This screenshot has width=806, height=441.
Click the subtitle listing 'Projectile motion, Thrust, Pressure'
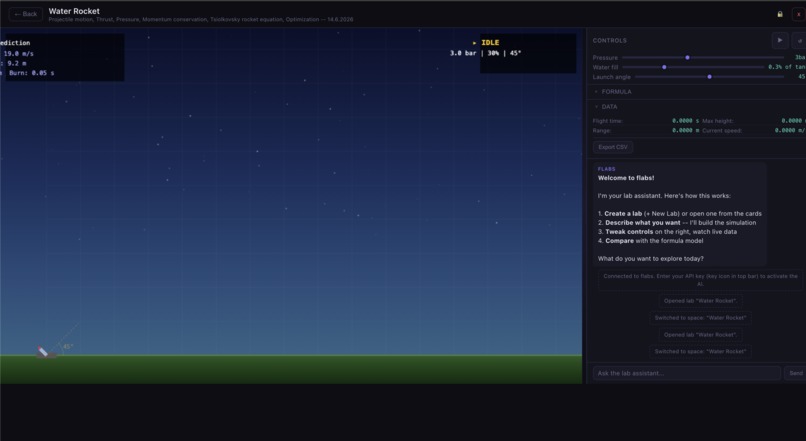[x=200, y=20]
